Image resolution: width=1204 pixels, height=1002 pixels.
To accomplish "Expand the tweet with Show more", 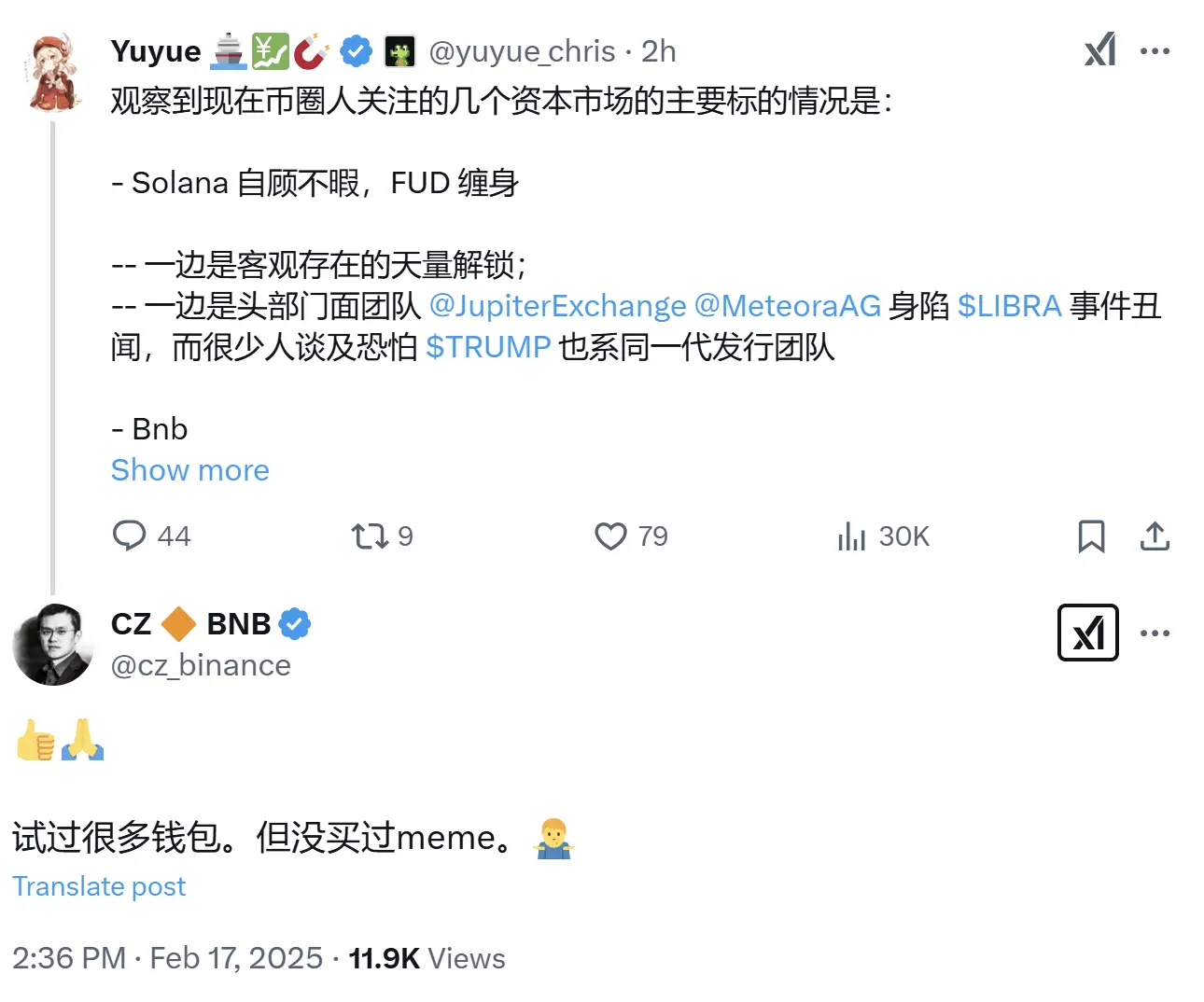I will [189, 470].
